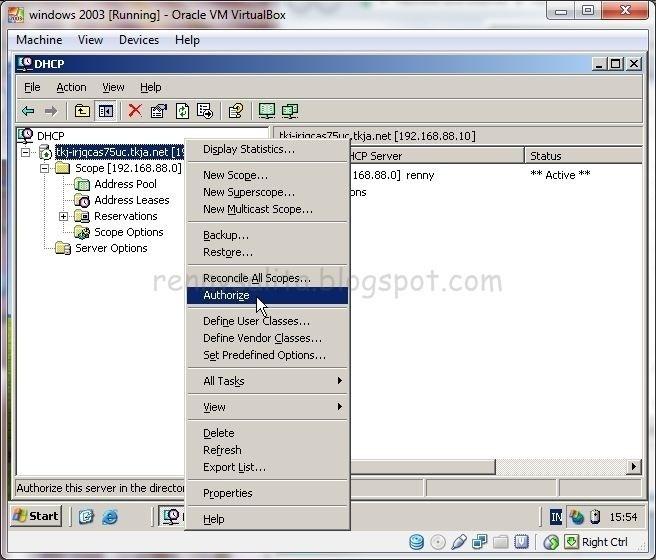The image size is (656, 560).
Task: Select Help at bottom of context menu
Action: [267, 519]
